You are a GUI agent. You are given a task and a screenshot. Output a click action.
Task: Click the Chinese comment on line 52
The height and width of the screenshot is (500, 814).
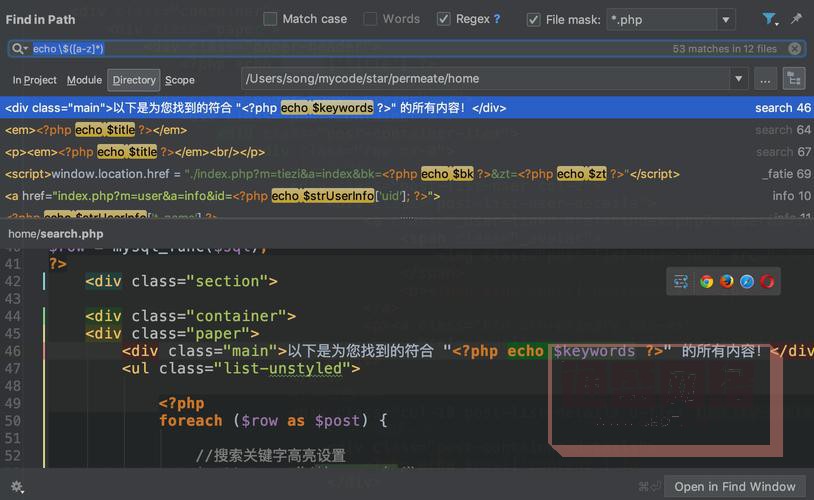click(270, 456)
